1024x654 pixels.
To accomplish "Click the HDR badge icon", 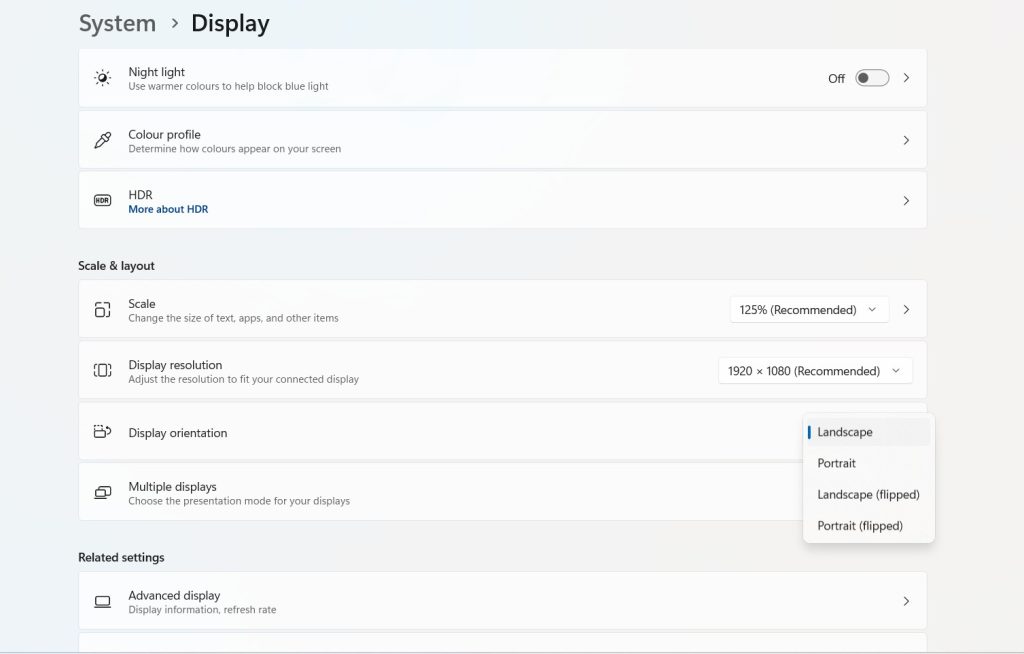I will coord(102,201).
